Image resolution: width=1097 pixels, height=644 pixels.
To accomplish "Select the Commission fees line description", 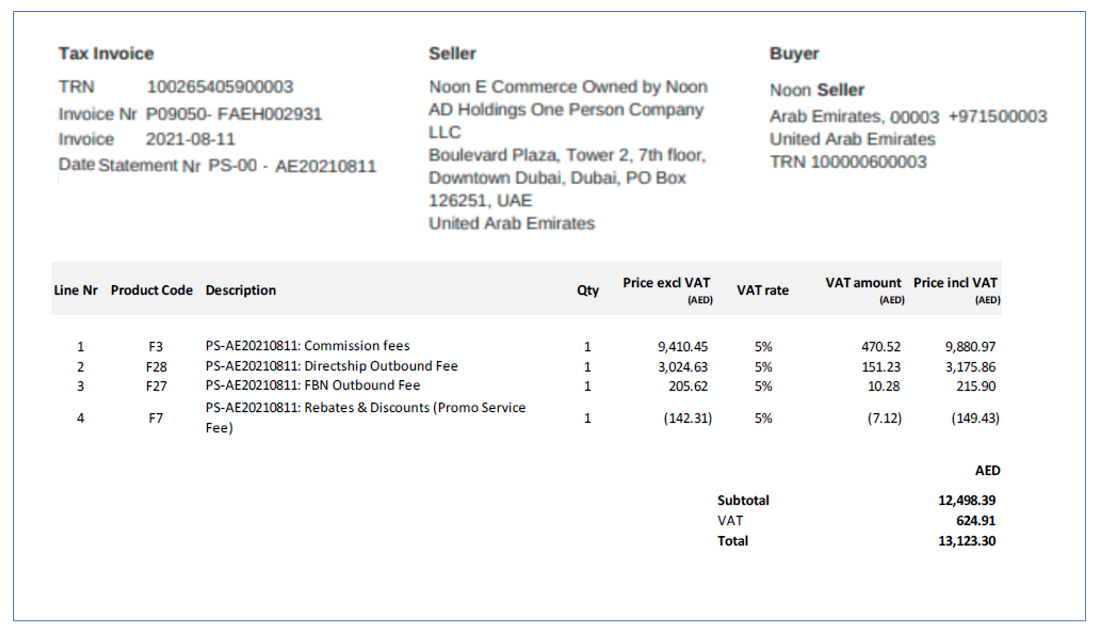I will pyautogui.click(x=307, y=347).
